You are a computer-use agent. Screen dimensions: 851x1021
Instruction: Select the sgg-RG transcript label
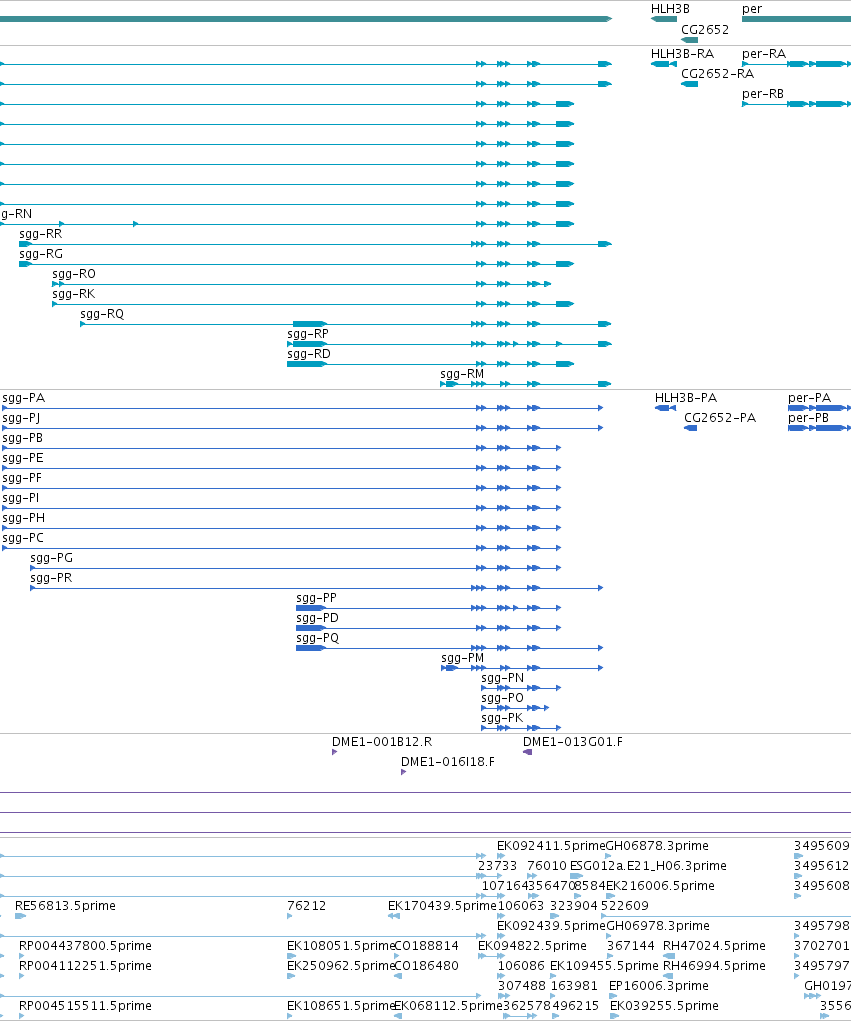pyautogui.click(x=41, y=254)
